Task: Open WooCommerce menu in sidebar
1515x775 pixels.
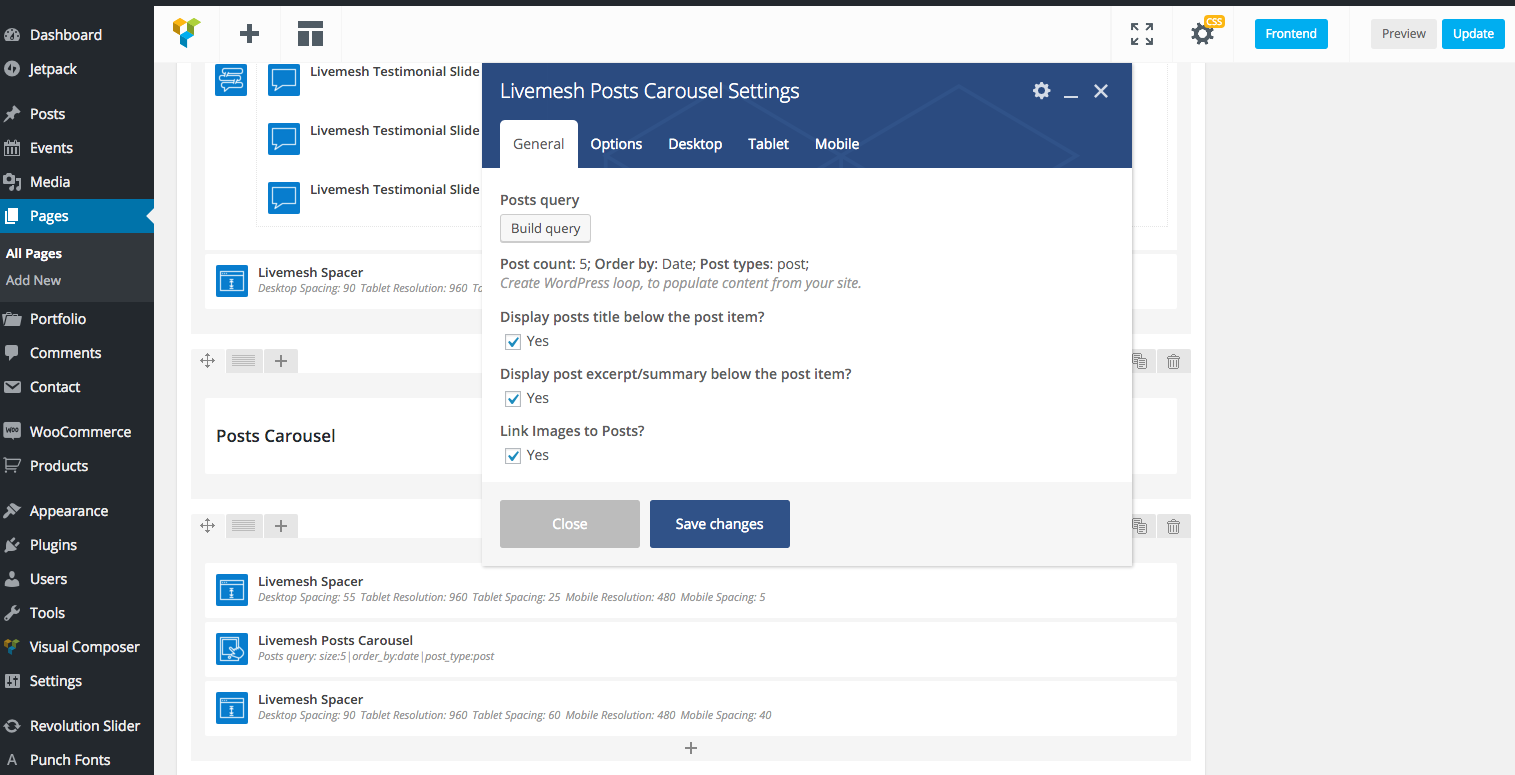Action: 77,432
